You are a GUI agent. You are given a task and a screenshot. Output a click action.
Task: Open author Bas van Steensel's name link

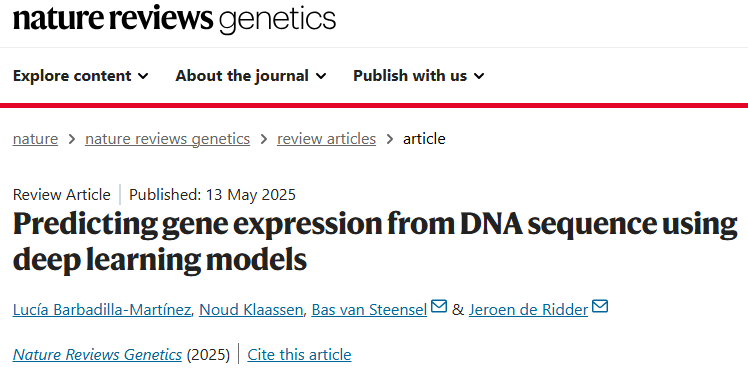369,310
